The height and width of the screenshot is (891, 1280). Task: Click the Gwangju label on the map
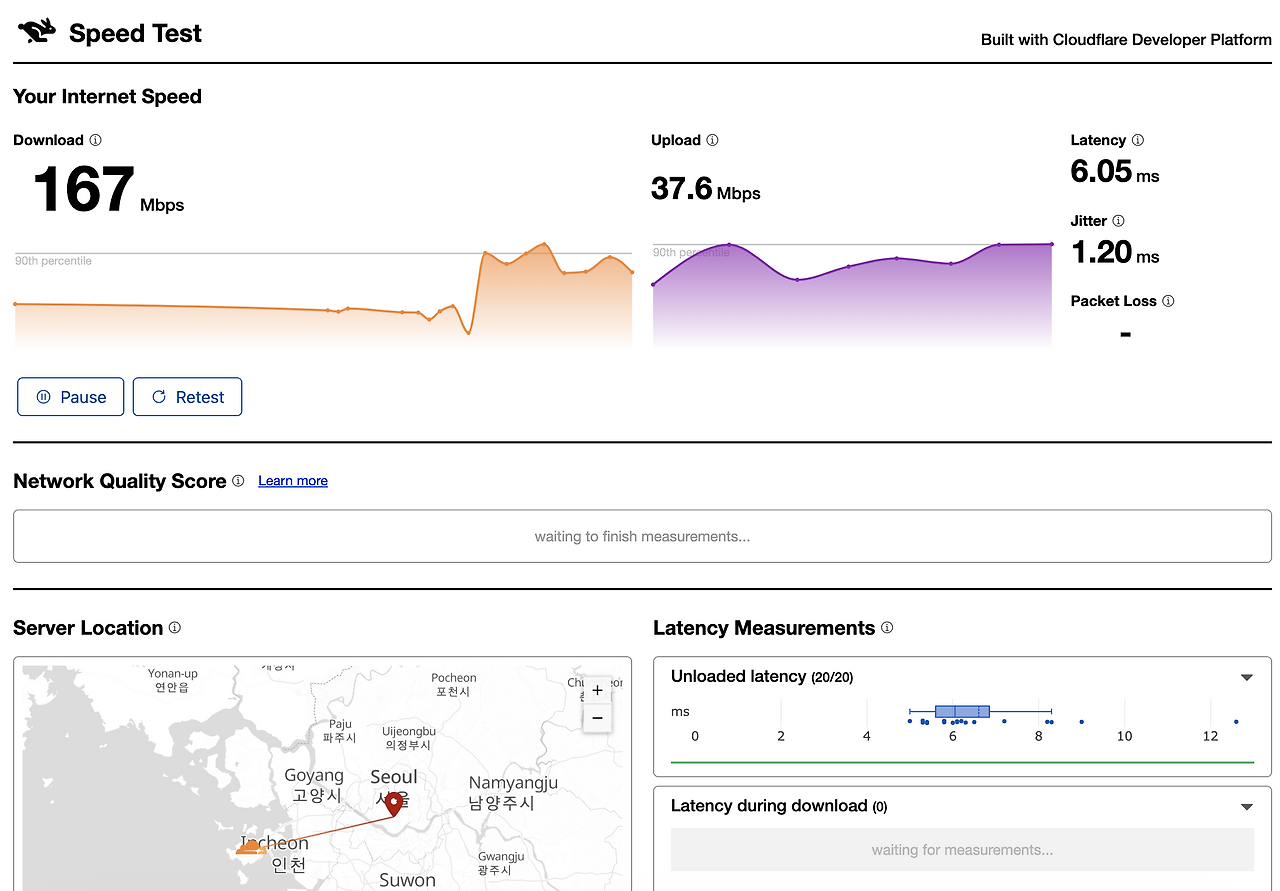[501, 863]
